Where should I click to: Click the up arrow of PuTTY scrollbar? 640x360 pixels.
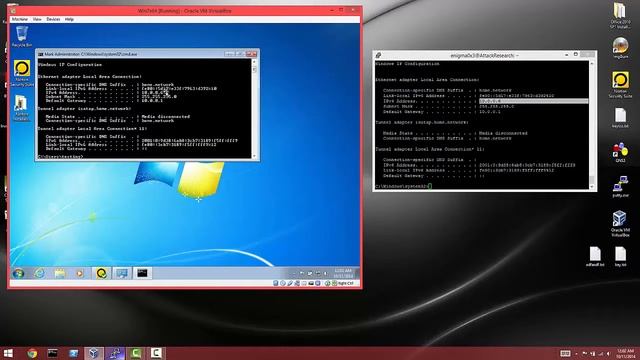[592, 64]
